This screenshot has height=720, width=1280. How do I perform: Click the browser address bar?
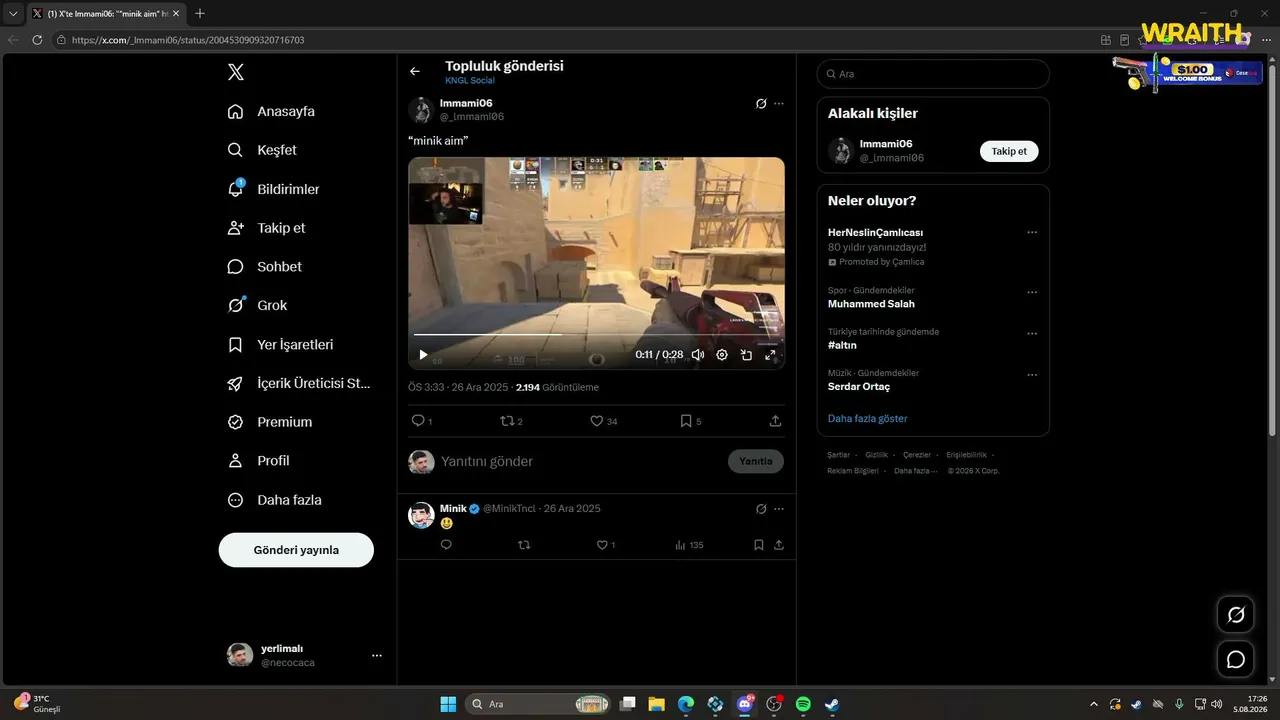click(570, 40)
